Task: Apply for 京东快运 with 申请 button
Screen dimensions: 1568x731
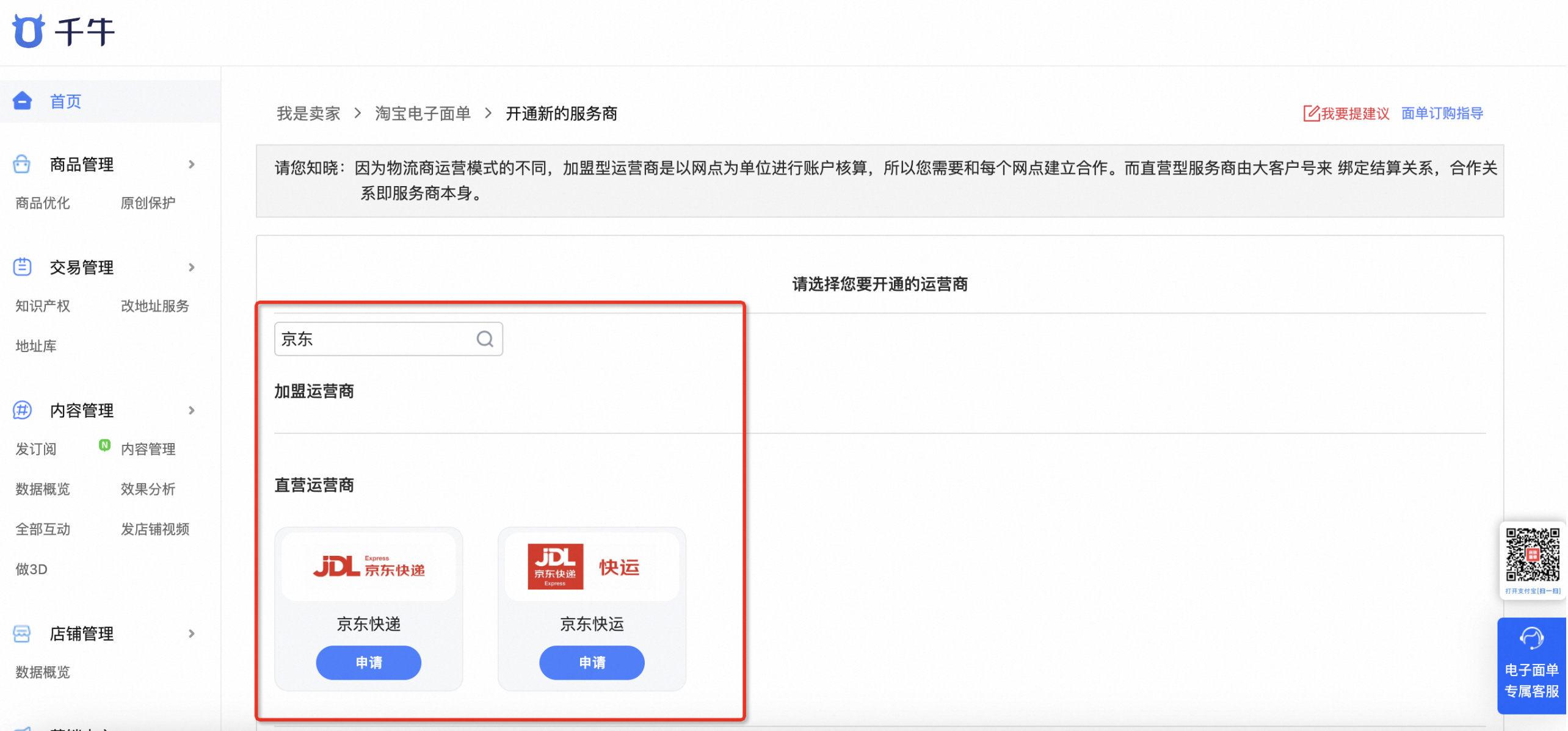Action: [x=593, y=663]
